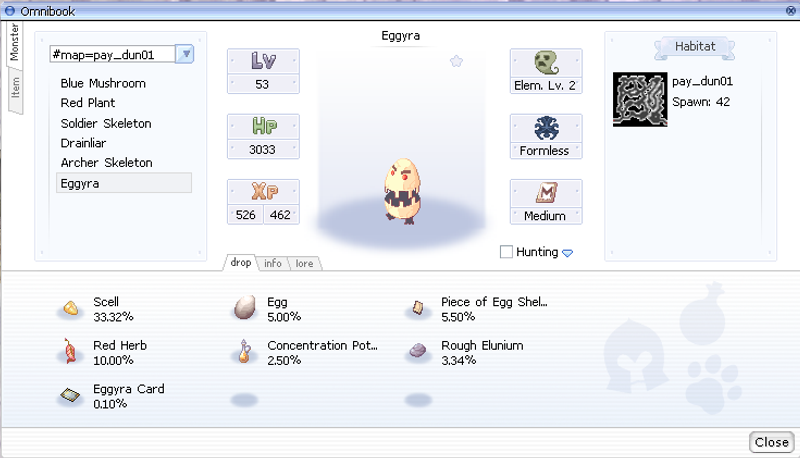The height and width of the screenshot is (458, 800).
Task: Click the Red Herb item icon
Action: (70, 351)
